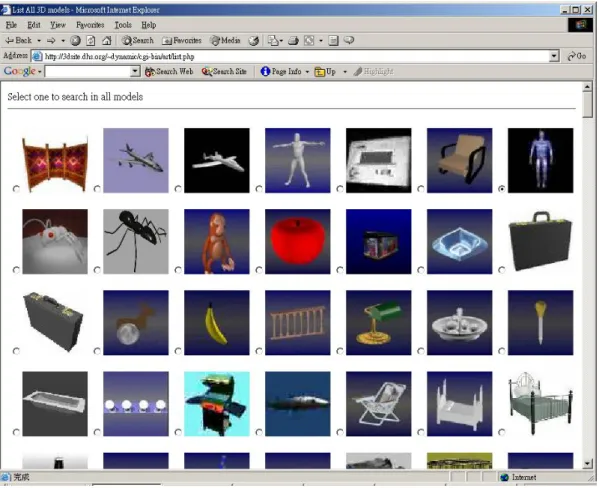This screenshot has height=488, width=599.
Task: Open the Media toolbar button
Action: point(225,41)
